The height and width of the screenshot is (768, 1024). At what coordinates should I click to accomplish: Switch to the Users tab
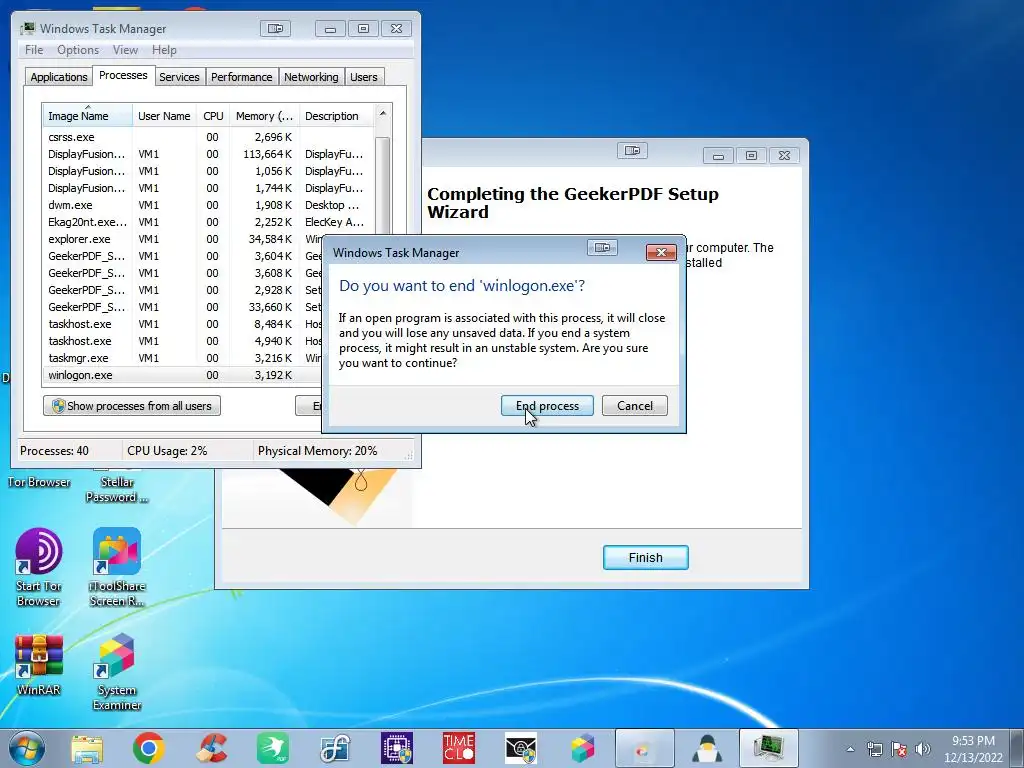[364, 77]
